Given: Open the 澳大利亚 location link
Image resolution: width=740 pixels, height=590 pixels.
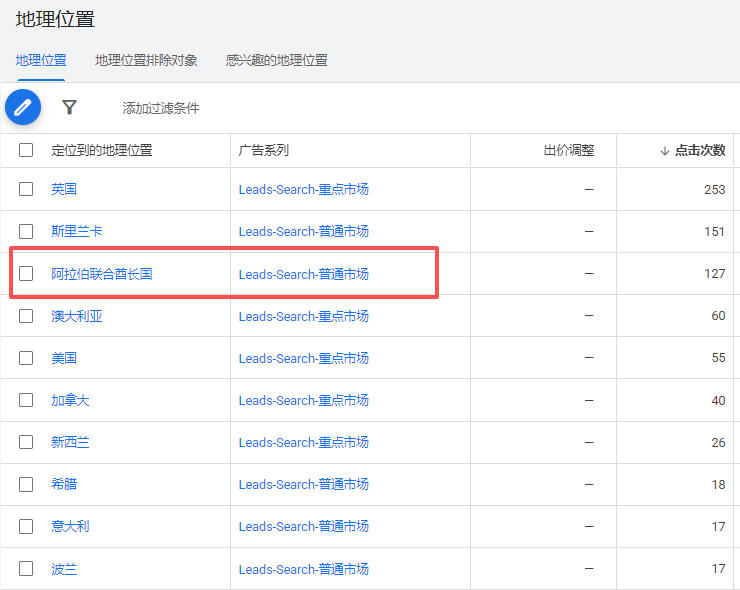Looking at the screenshot, I should click(76, 316).
